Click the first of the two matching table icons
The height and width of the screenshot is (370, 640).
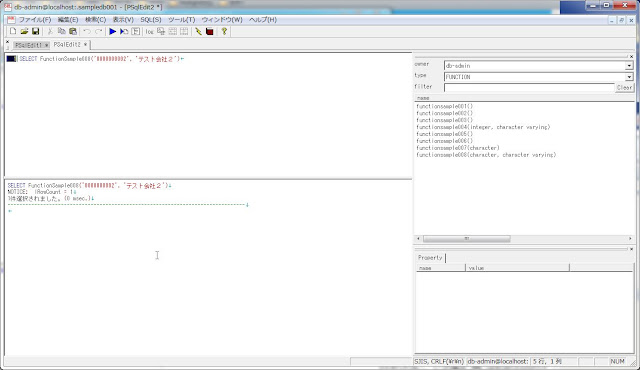(x=173, y=31)
